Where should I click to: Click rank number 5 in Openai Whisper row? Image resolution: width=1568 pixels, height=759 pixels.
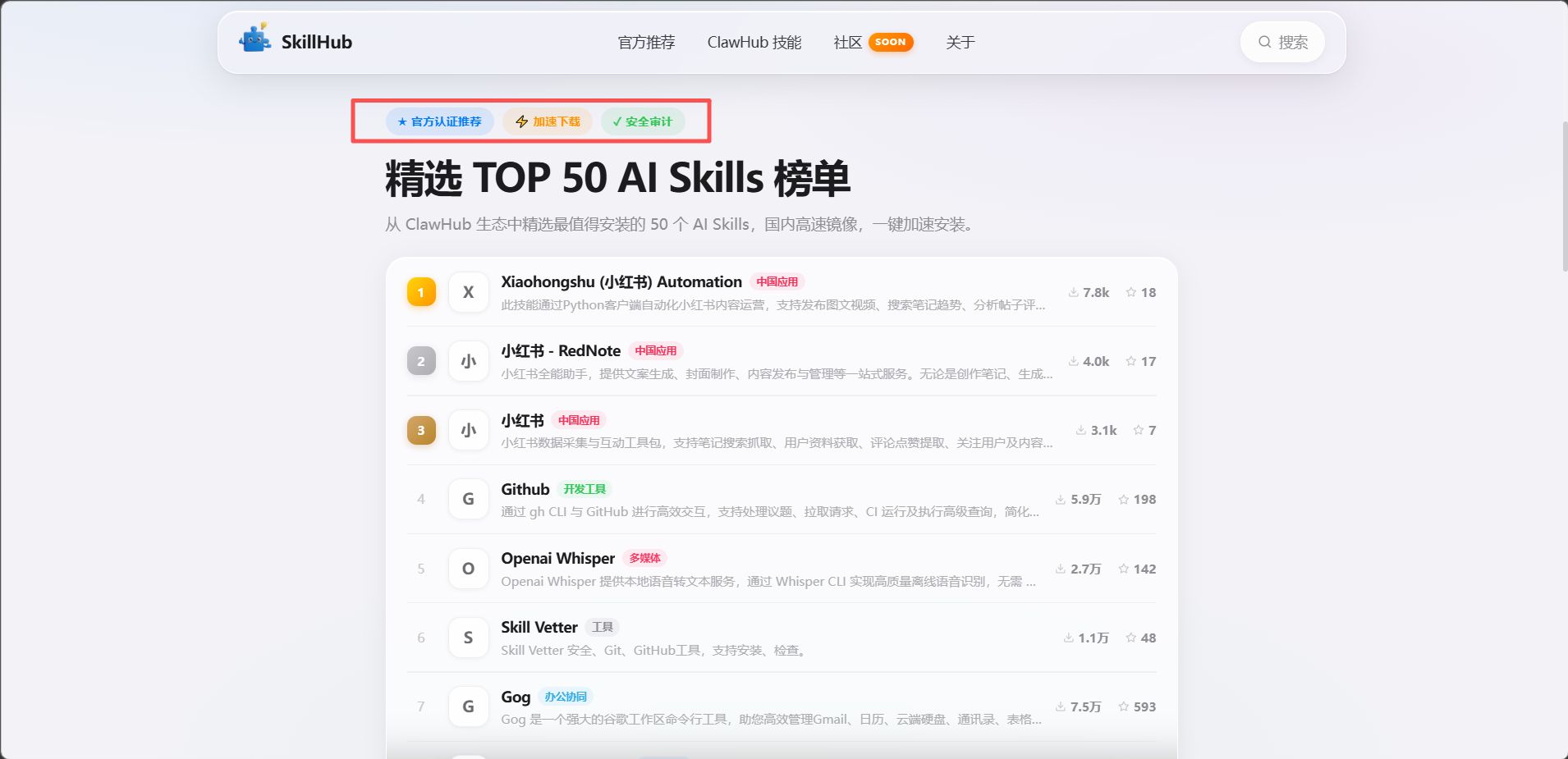coord(421,569)
